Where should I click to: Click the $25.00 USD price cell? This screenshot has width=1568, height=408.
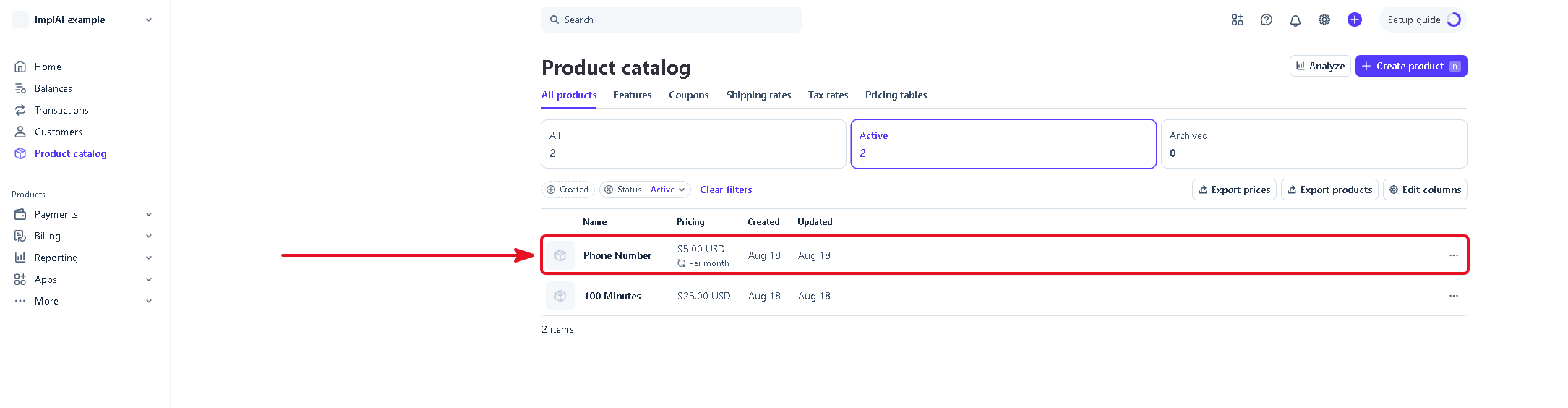(703, 296)
